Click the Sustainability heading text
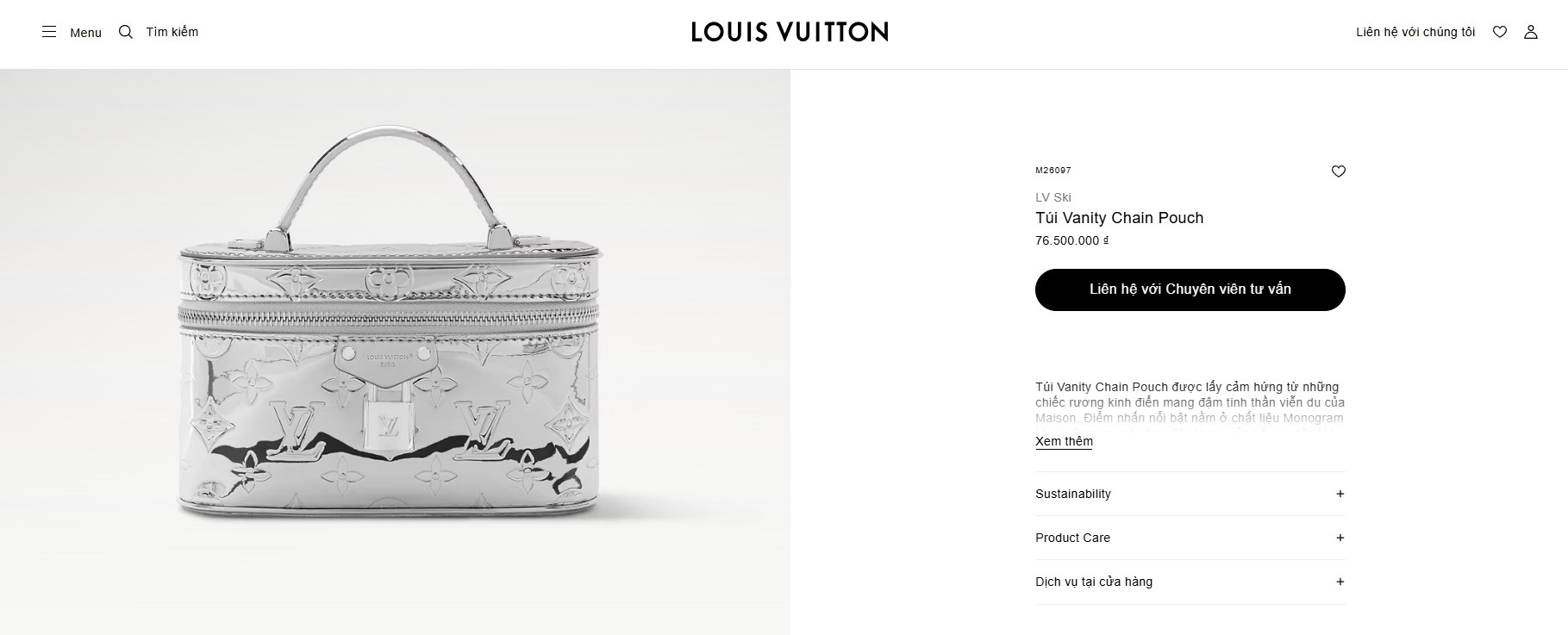This screenshot has width=1568, height=635. pyautogui.click(x=1073, y=494)
